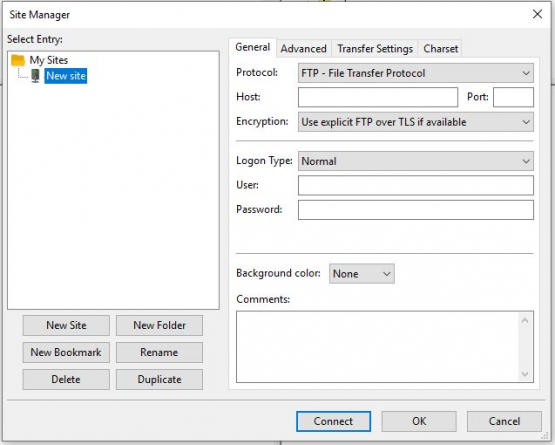Viewport: 555px width, 445px height.
Task: Select the My Sites root folder label
Action: tap(48, 60)
